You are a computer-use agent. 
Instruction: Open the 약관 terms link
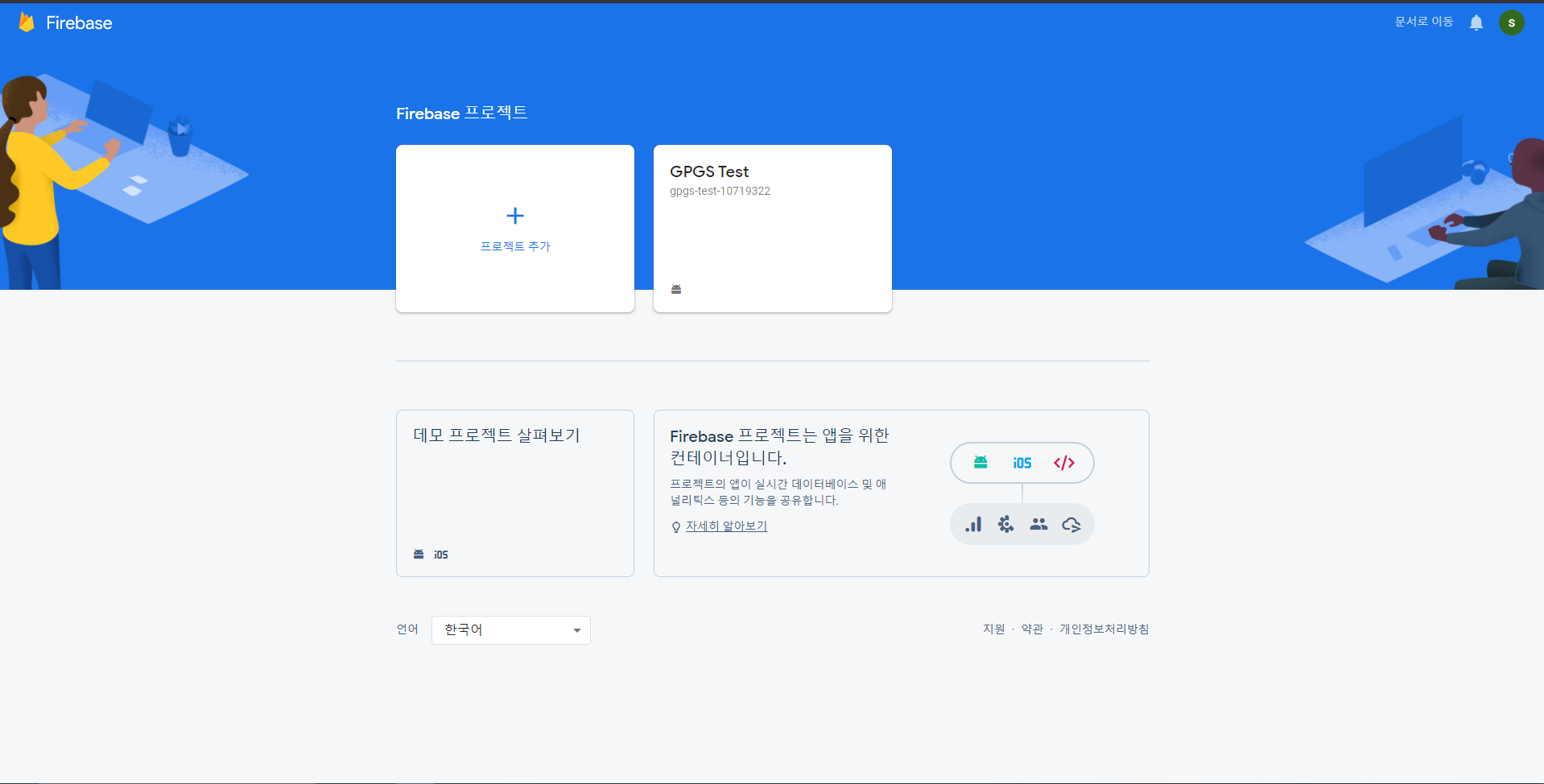[x=1032, y=629]
